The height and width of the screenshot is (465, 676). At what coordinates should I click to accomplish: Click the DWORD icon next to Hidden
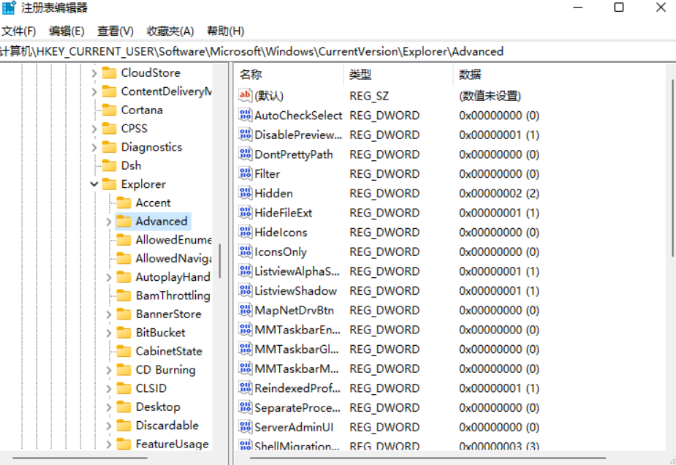click(x=246, y=193)
